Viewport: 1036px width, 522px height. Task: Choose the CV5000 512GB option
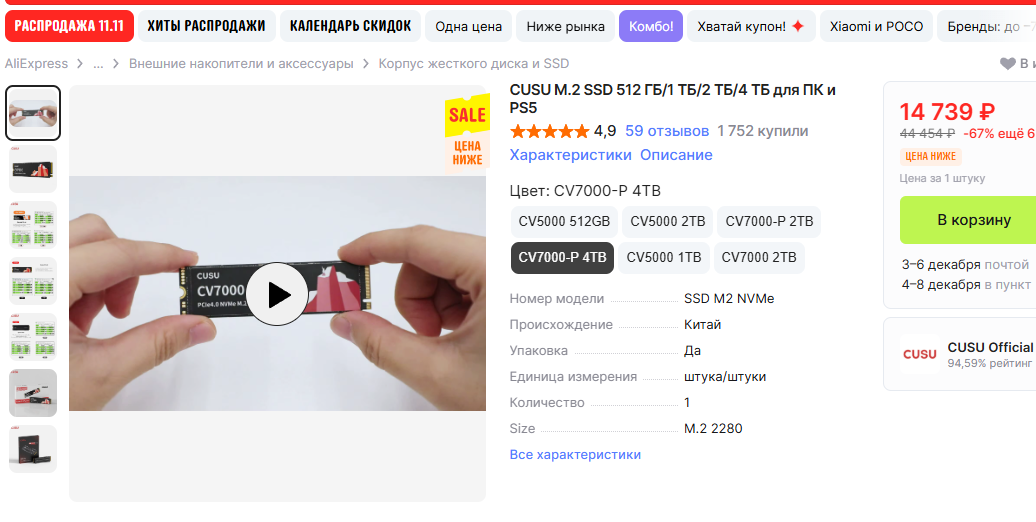pyautogui.click(x=564, y=221)
